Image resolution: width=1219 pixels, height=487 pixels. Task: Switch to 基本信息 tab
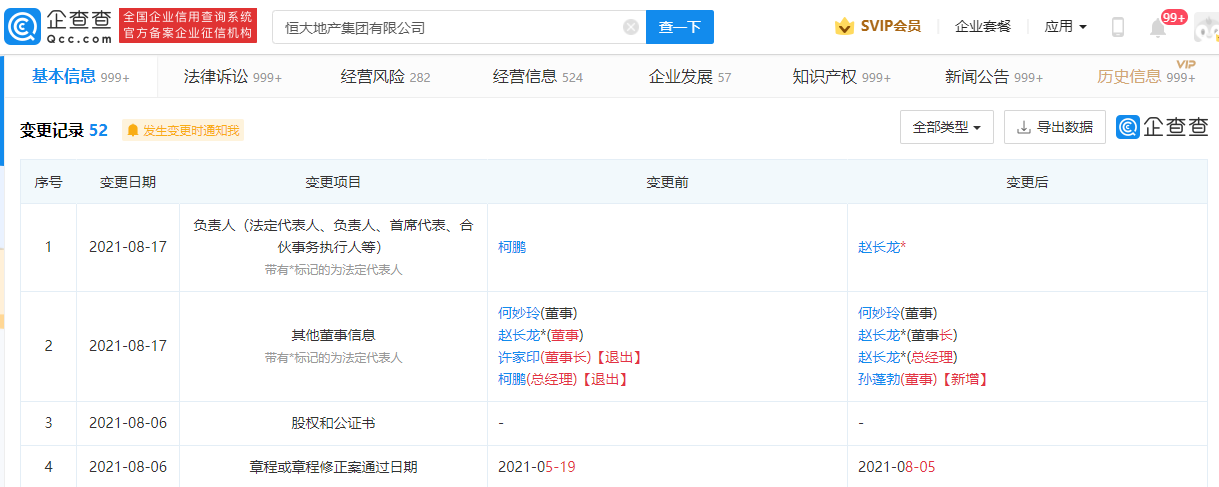pos(81,76)
